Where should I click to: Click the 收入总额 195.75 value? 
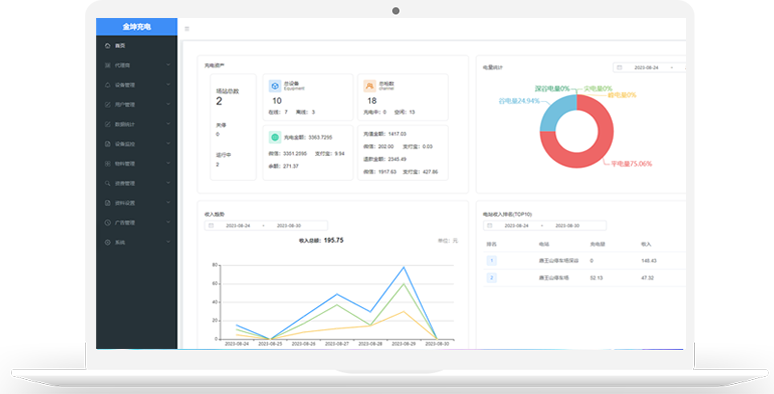click(x=333, y=240)
